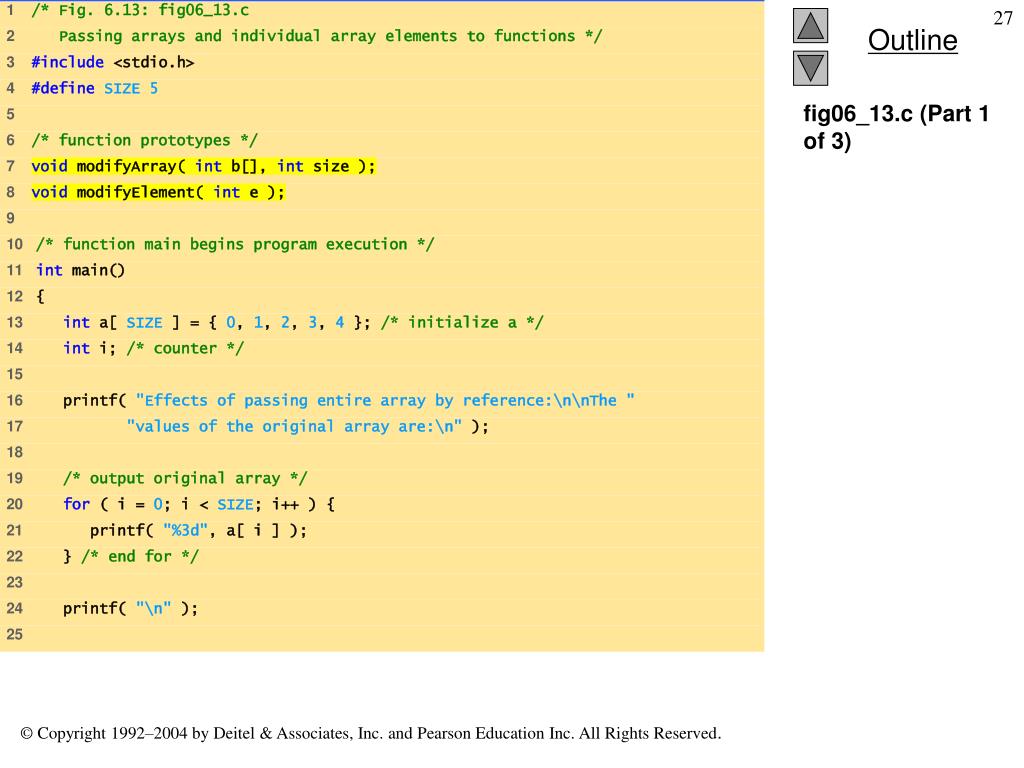The image size is (1024, 768).
Task: Click the printf( "\n" ) line
Action: tap(130, 608)
